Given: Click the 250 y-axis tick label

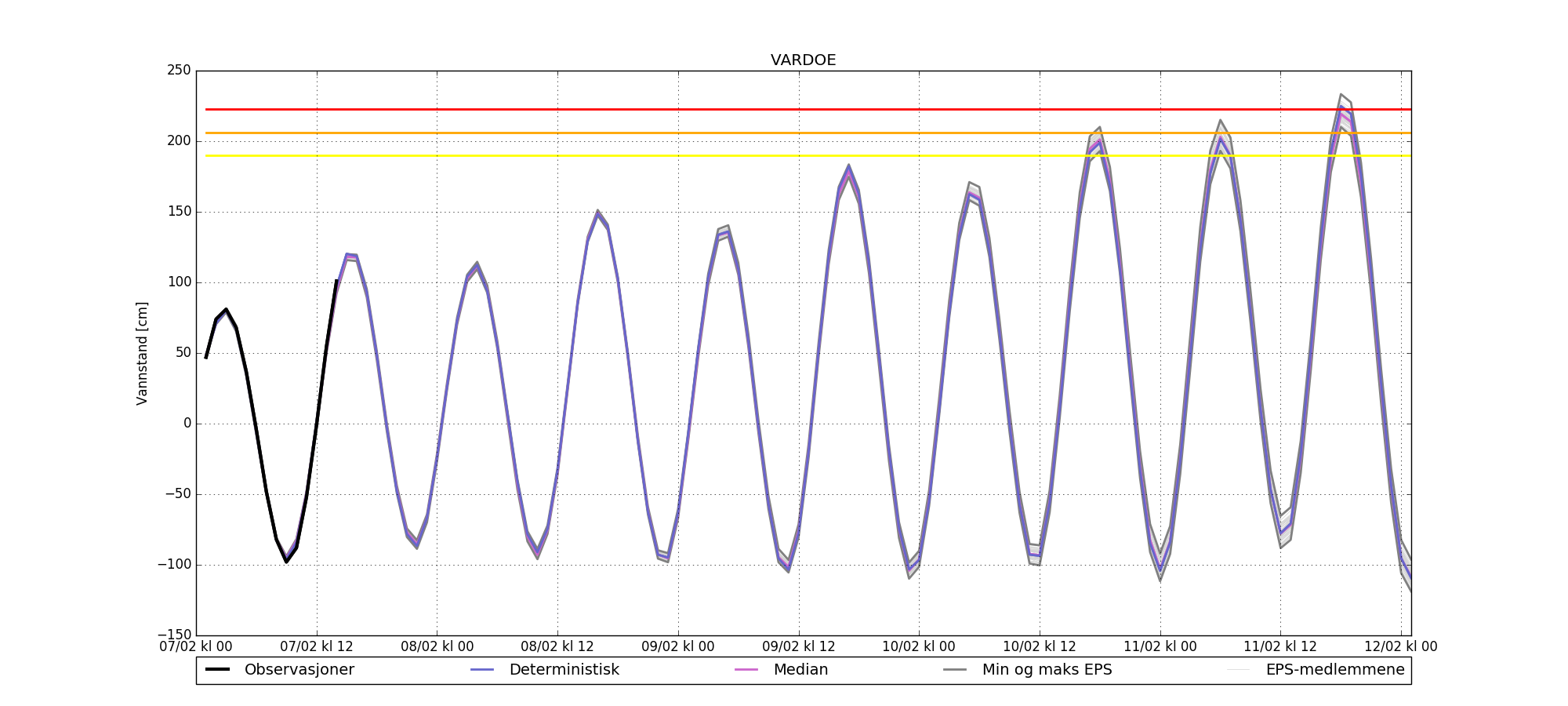Looking at the screenshot, I should [x=179, y=71].
